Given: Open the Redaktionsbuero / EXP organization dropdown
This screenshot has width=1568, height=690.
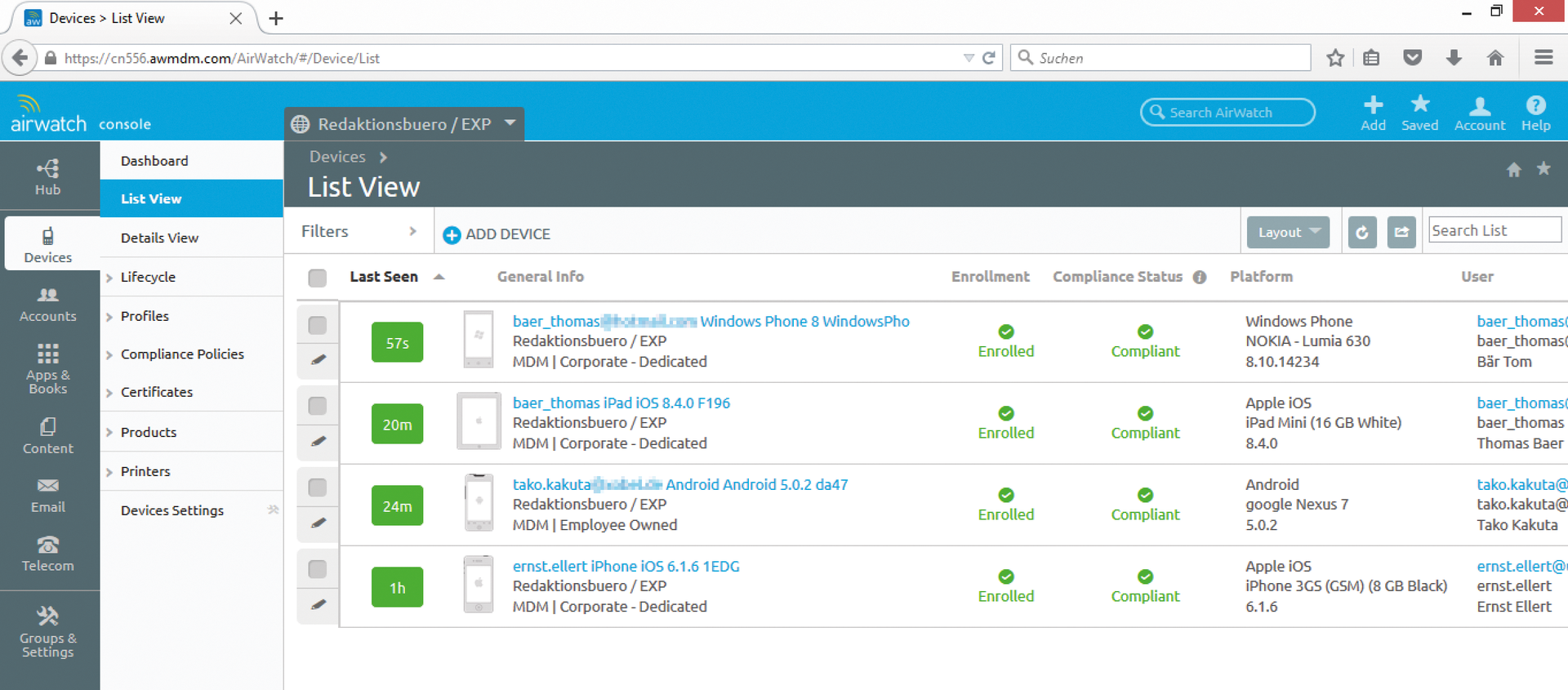Looking at the screenshot, I should click(404, 124).
